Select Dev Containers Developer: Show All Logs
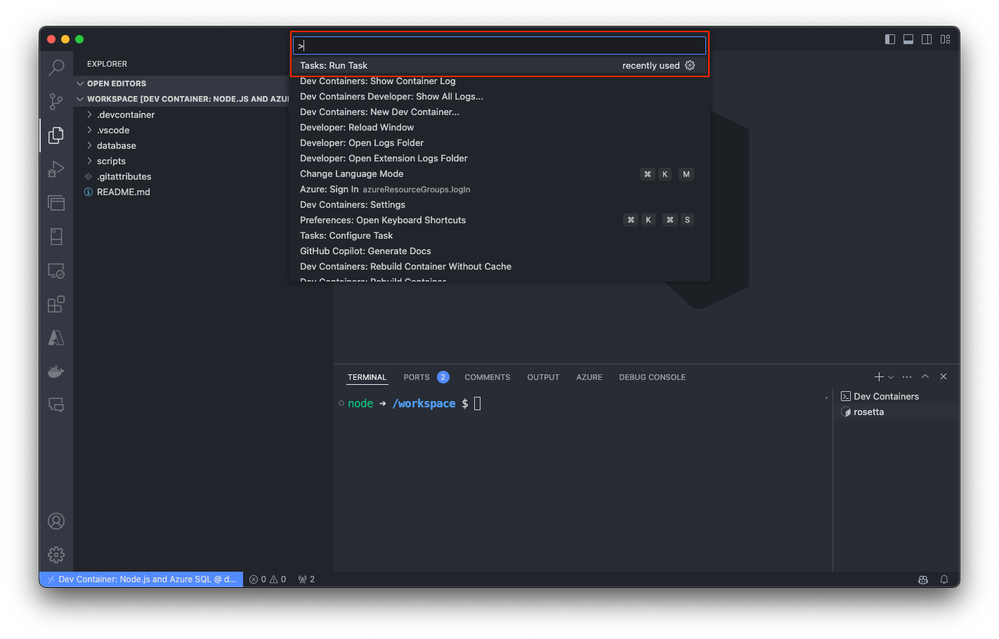The height and width of the screenshot is (639, 999). 500,96
